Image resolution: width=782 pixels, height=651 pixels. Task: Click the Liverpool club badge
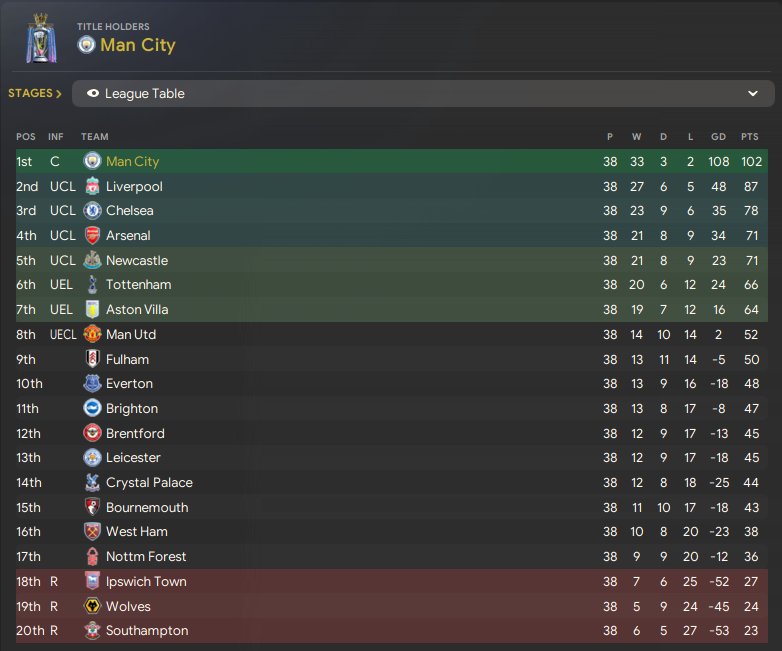pyautogui.click(x=92, y=186)
